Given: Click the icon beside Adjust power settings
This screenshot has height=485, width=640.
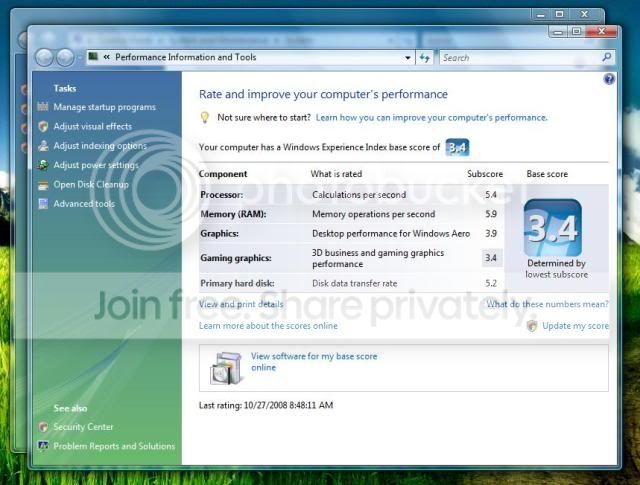Looking at the screenshot, I should tap(43, 165).
